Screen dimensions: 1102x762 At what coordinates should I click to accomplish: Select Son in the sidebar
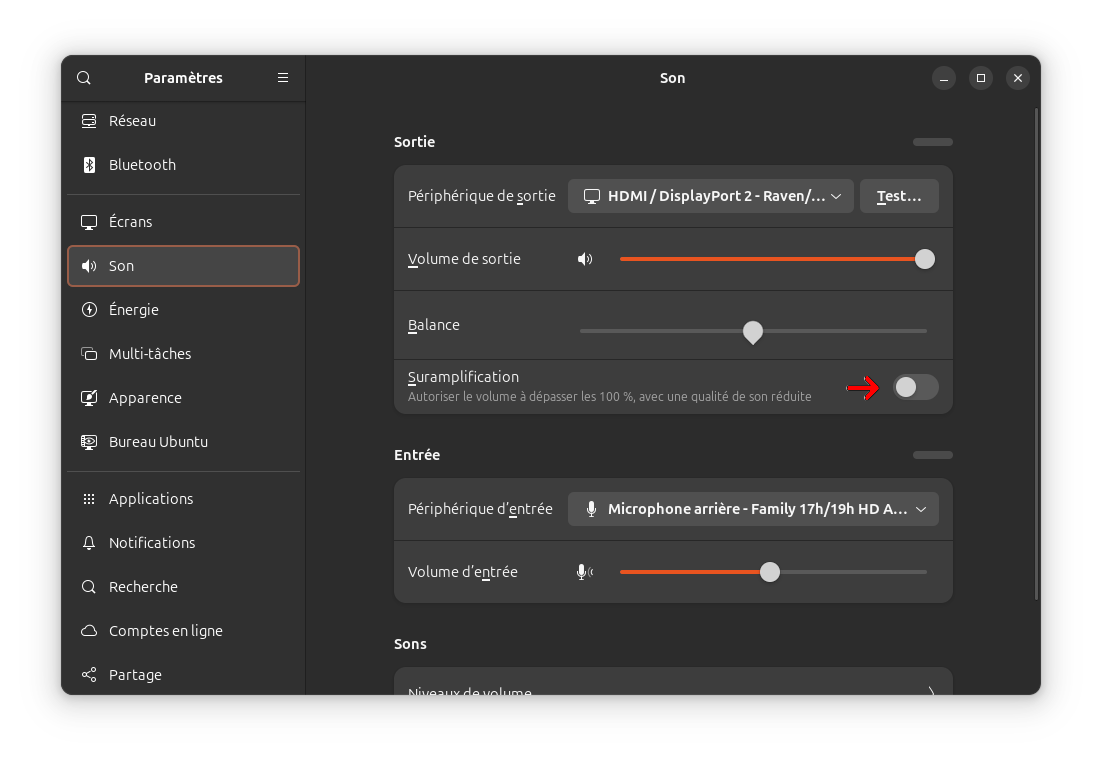point(183,266)
